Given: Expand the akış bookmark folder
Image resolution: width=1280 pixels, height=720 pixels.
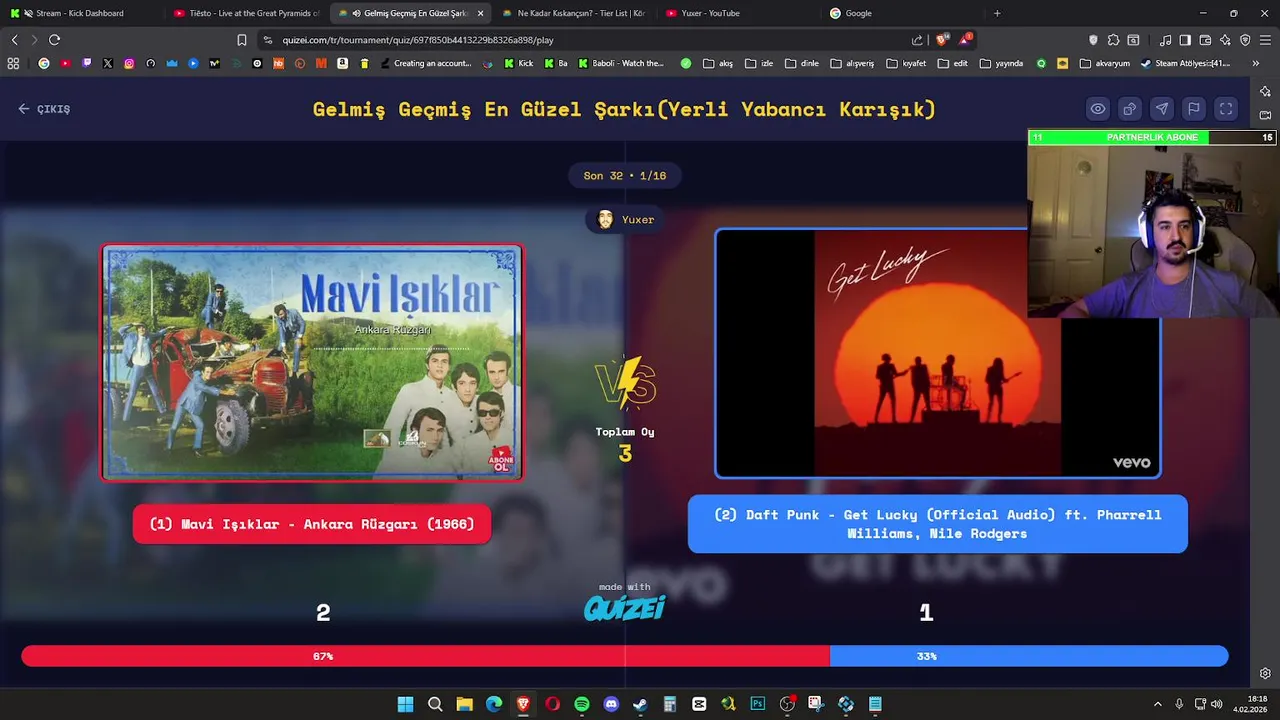Looking at the screenshot, I should 718,63.
